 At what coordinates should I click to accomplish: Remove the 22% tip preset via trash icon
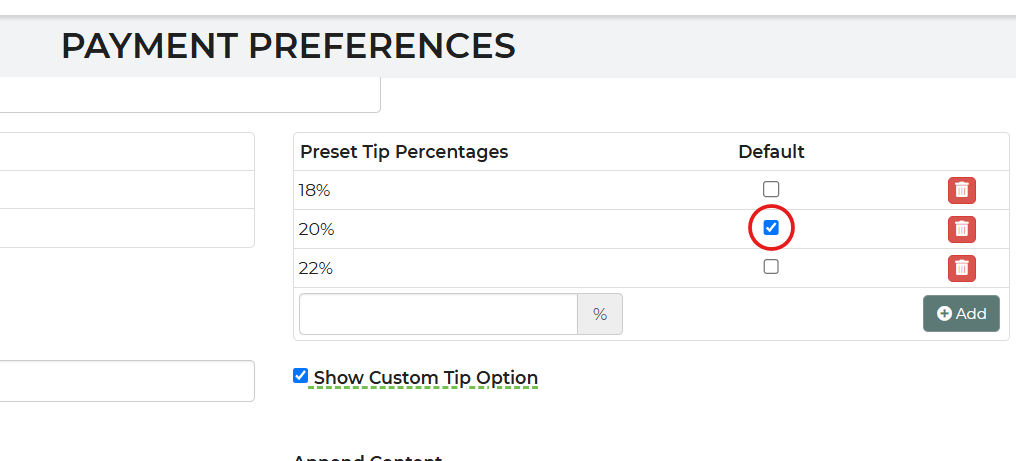point(962,268)
